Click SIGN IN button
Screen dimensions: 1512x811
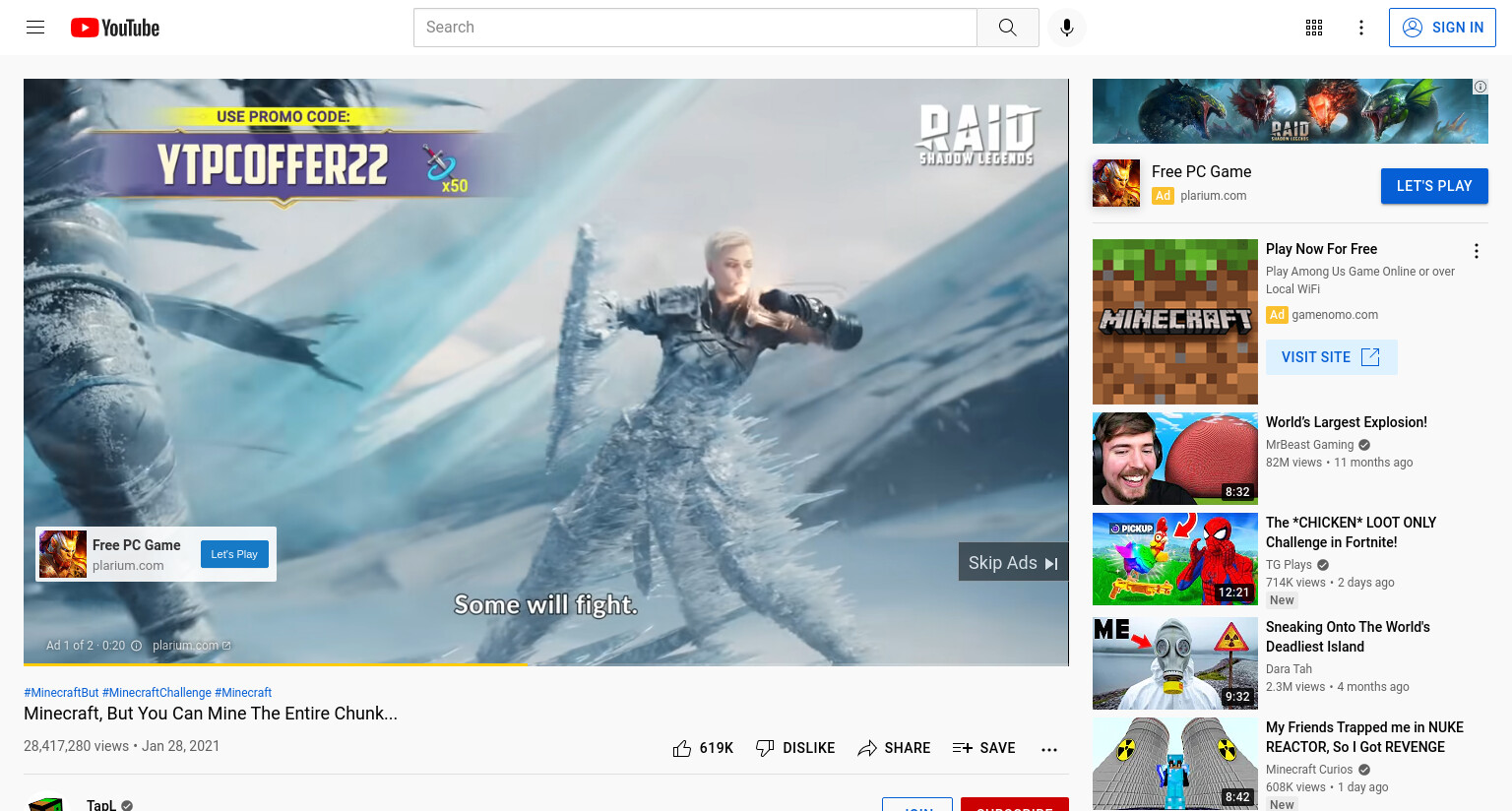pos(1442,28)
